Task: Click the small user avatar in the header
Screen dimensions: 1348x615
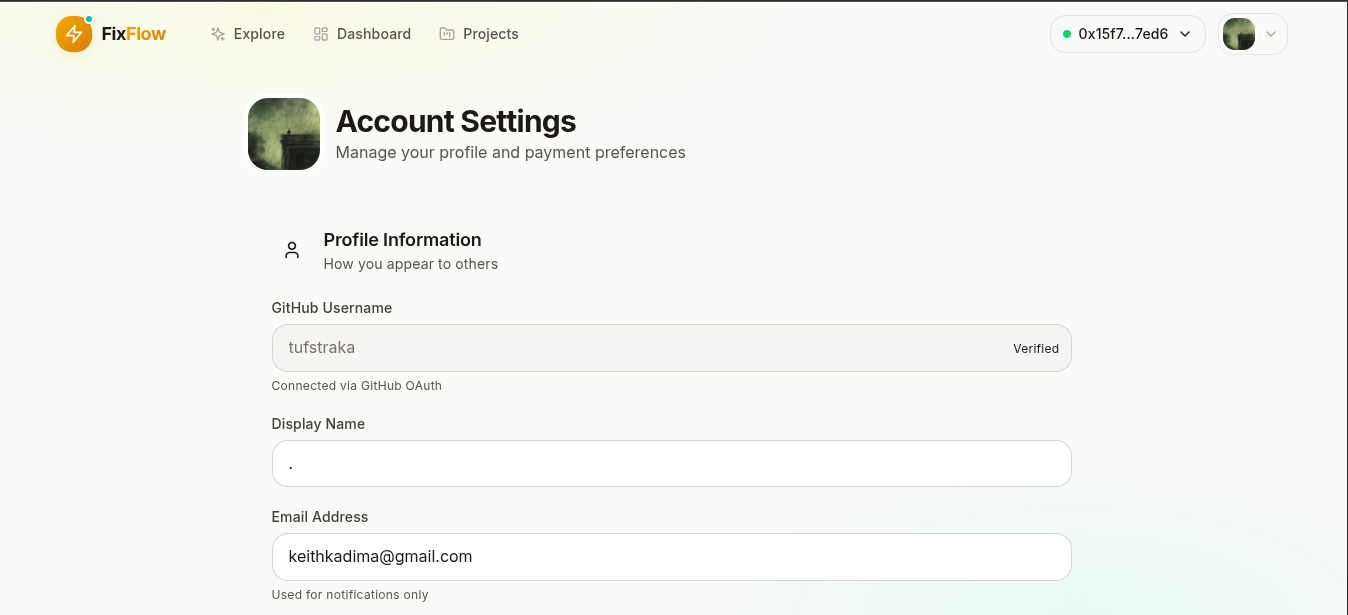Action: click(1239, 34)
